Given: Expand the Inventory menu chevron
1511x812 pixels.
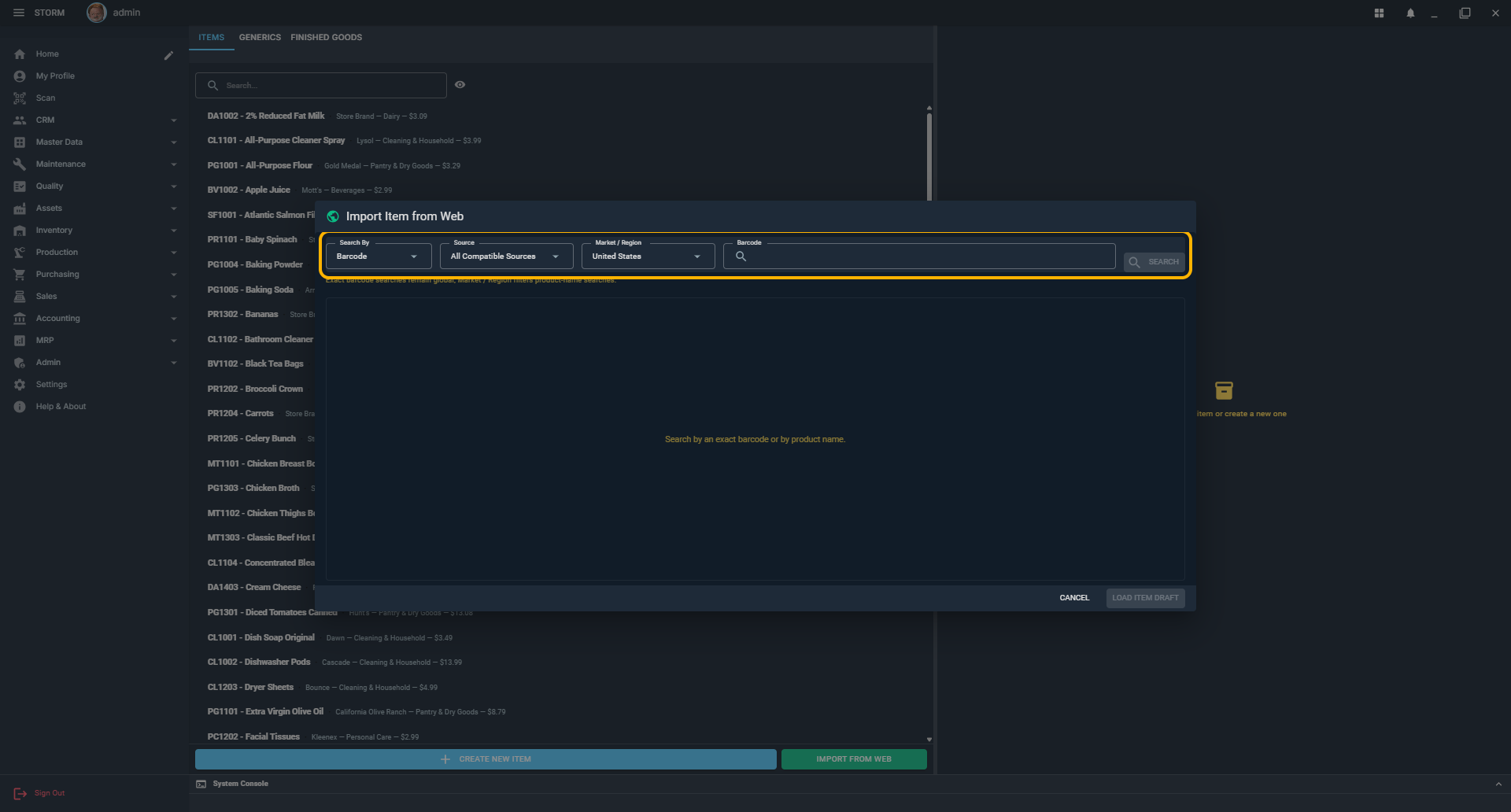Looking at the screenshot, I should point(173,231).
